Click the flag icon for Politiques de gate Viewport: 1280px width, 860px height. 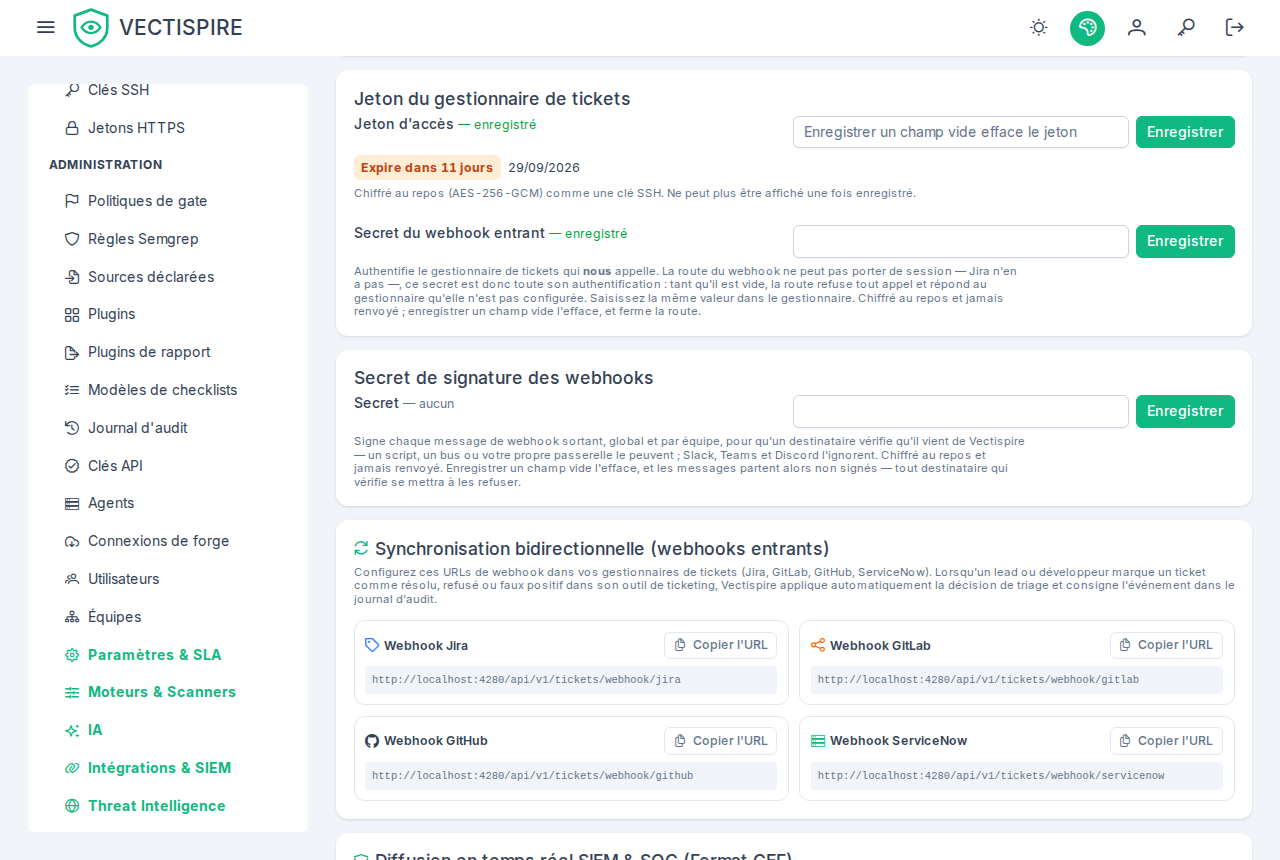click(72, 201)
